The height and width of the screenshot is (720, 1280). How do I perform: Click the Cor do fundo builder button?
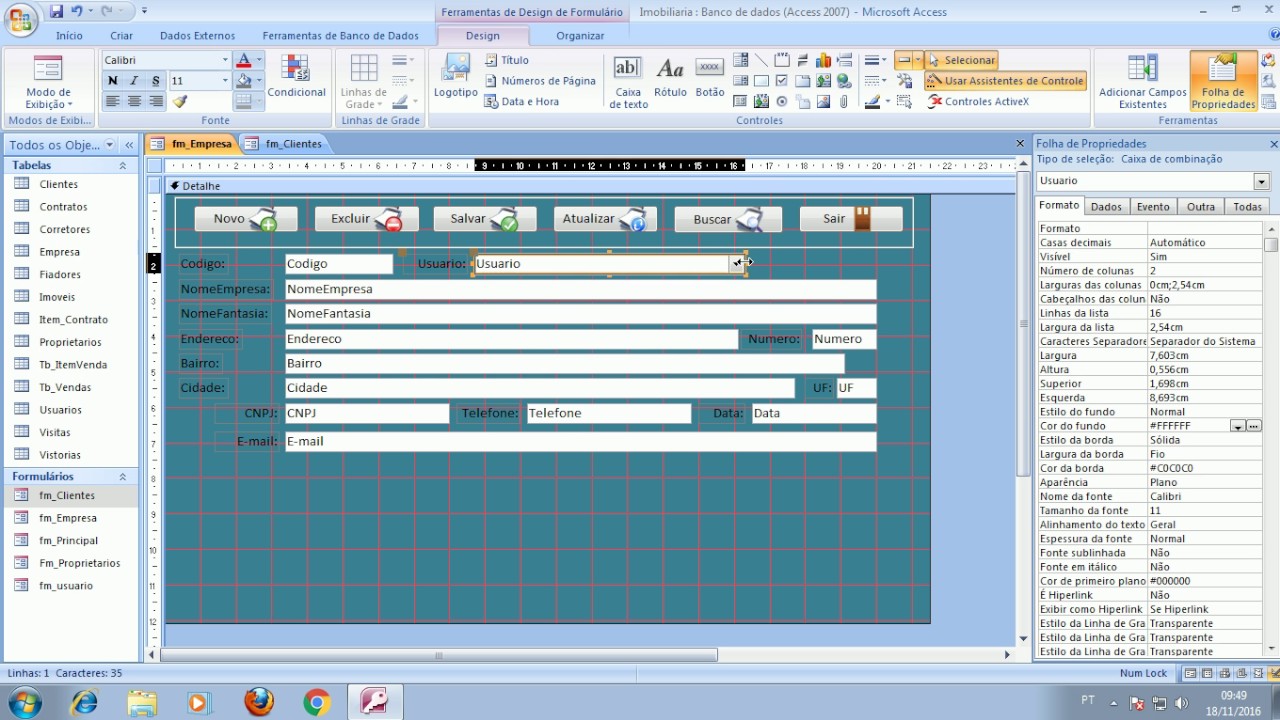pyautogui.click(x=1254, y=426)
